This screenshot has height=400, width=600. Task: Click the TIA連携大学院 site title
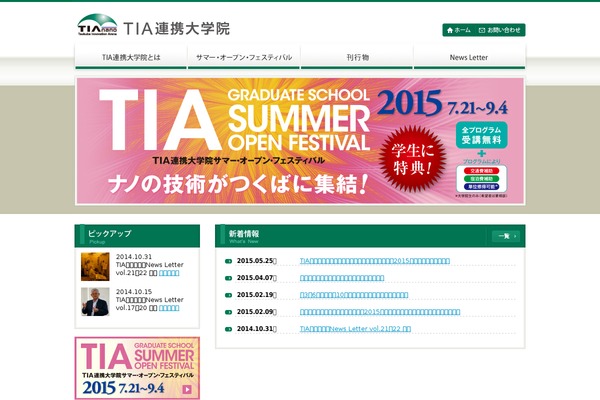[x=176, y=29]
